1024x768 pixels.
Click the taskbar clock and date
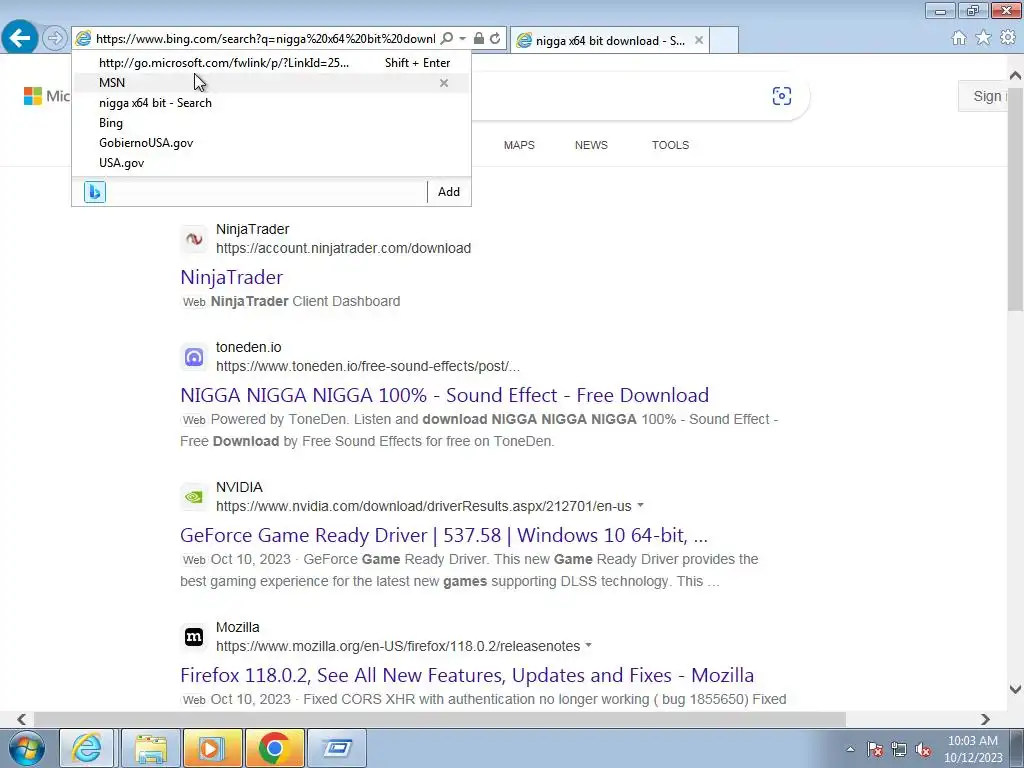973,749
